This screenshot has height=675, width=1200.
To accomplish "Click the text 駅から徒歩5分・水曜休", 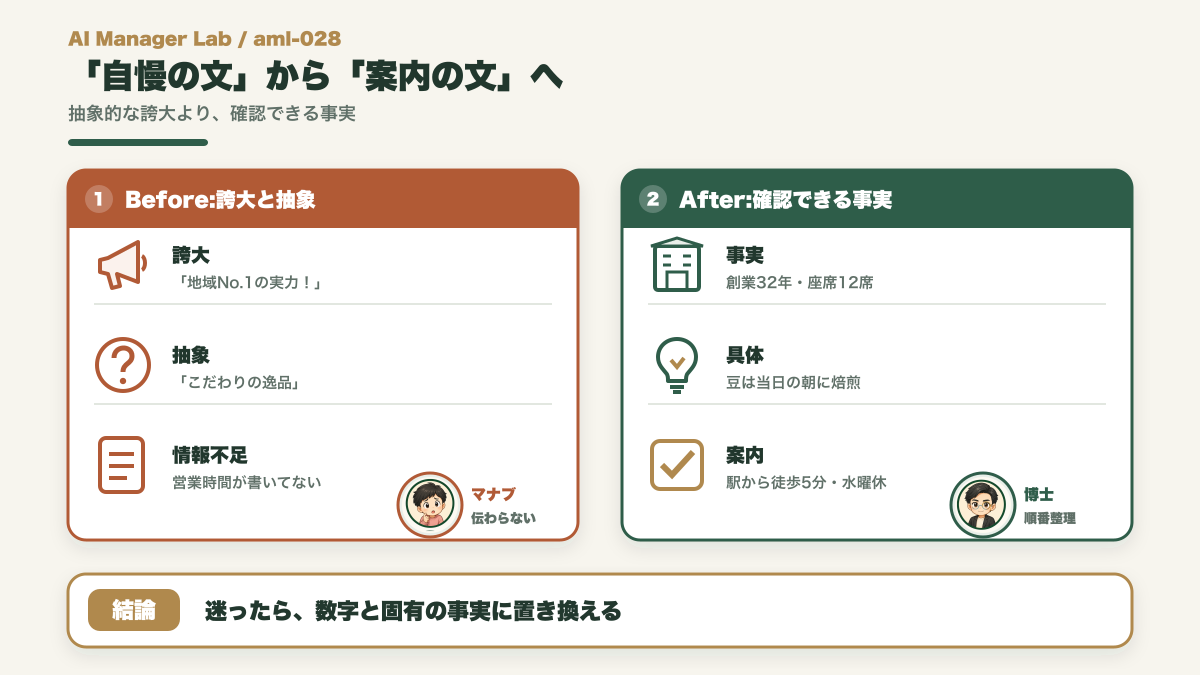I will click(x=806, y=482).
